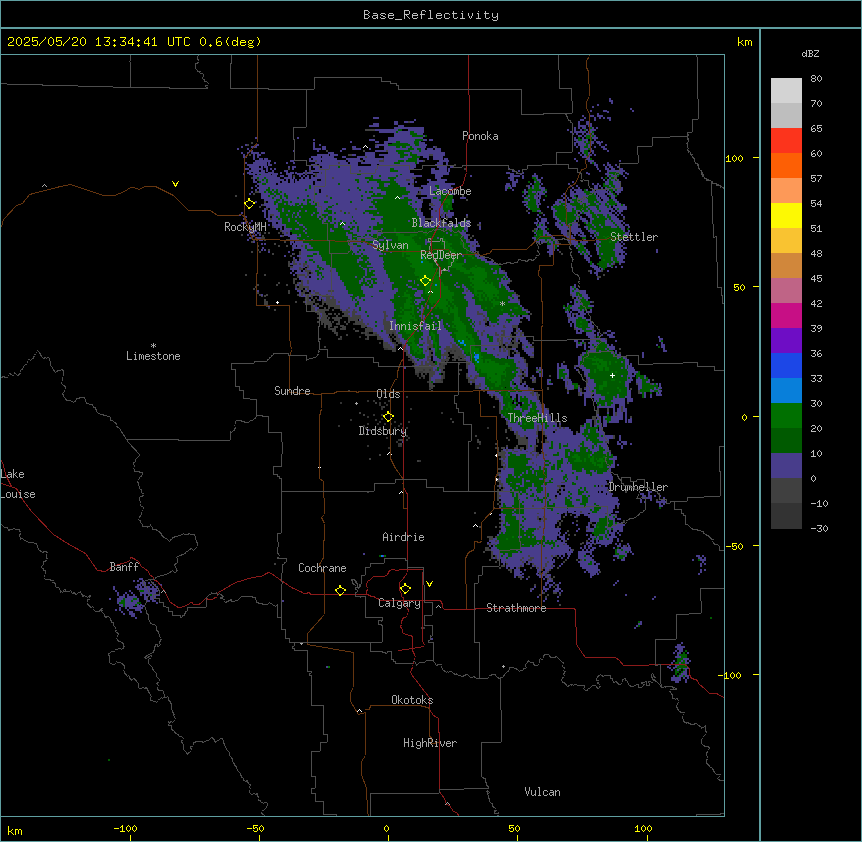The image size is (862, 842).
Task: Click the -100 tick on the vertical axis
Action: [x=731, y=675]
